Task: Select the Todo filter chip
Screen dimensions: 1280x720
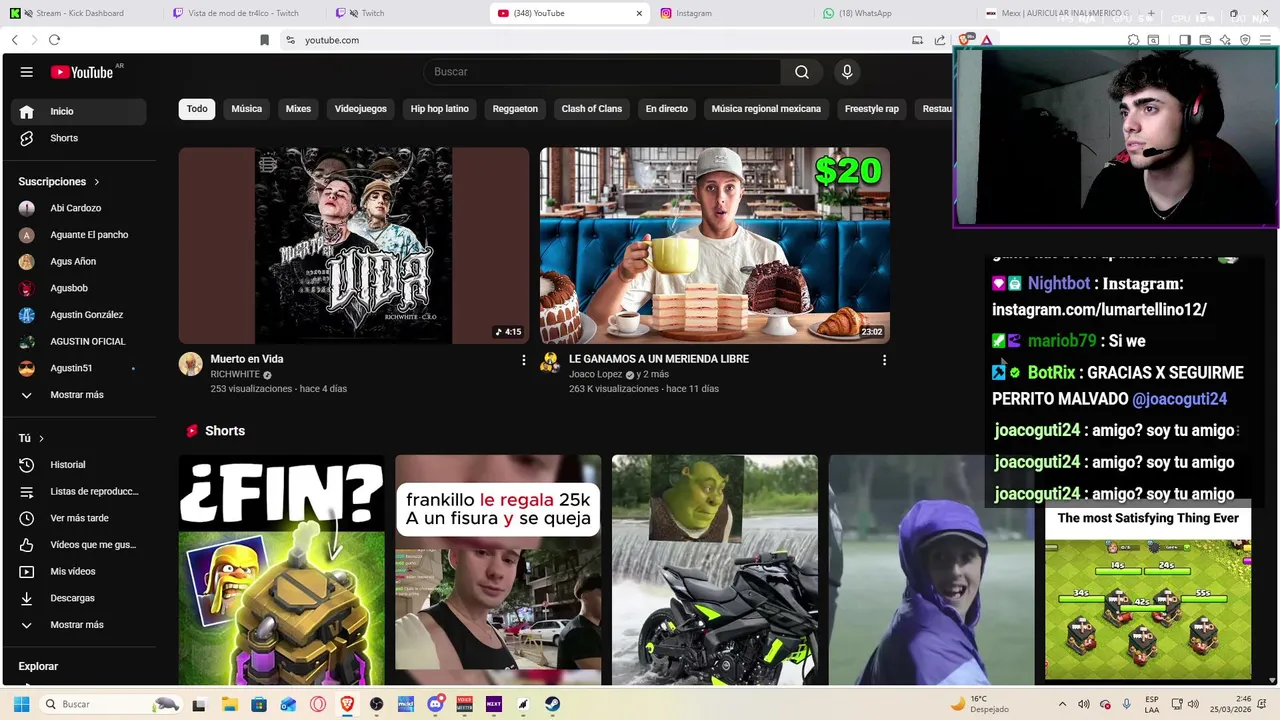Action: (x=197, y=109)
